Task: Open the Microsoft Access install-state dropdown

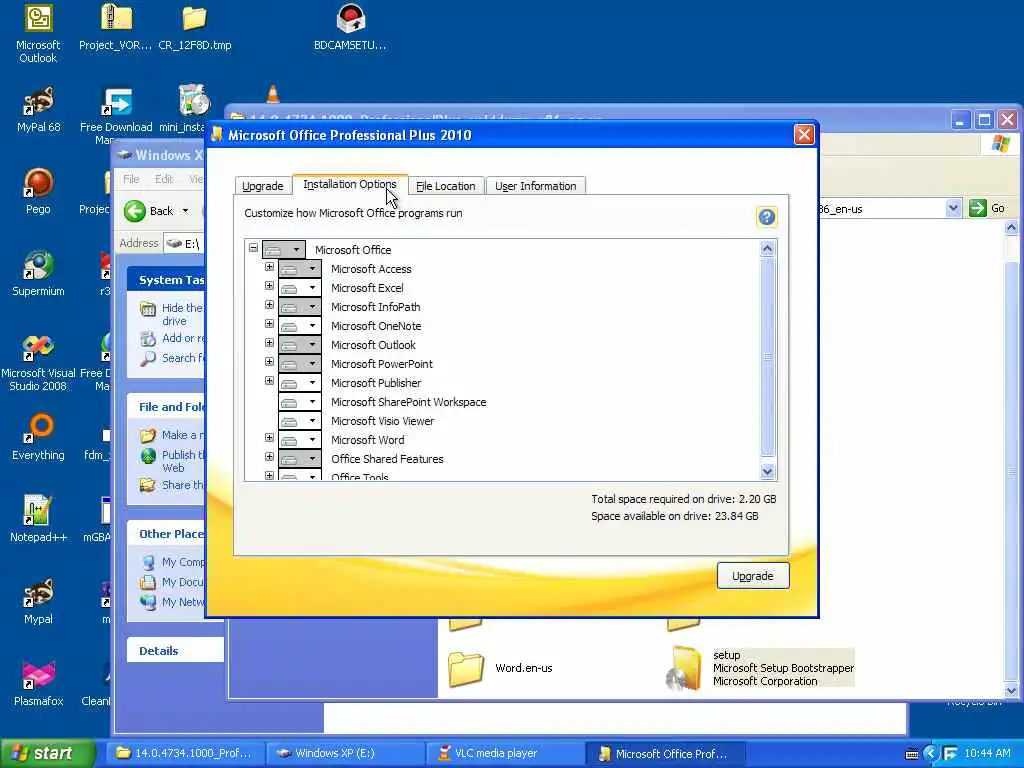Action: 300,269
